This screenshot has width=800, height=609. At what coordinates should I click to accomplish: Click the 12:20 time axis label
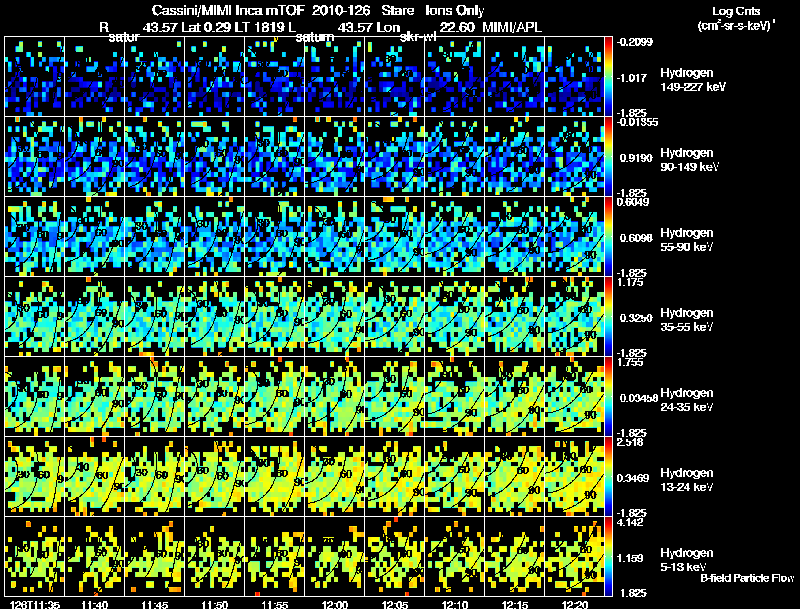[x=574, y=604]
